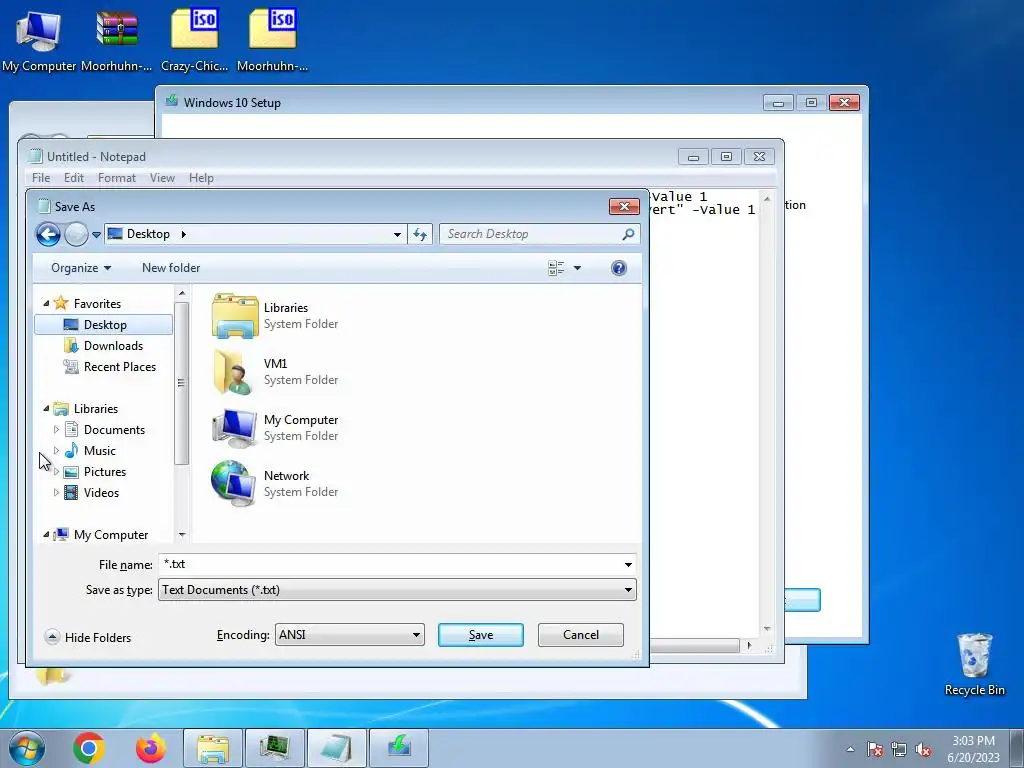Click the Crazy-Chic ISO desktop icon
Screen dimensions: 1024x768
tap(195, 39)
